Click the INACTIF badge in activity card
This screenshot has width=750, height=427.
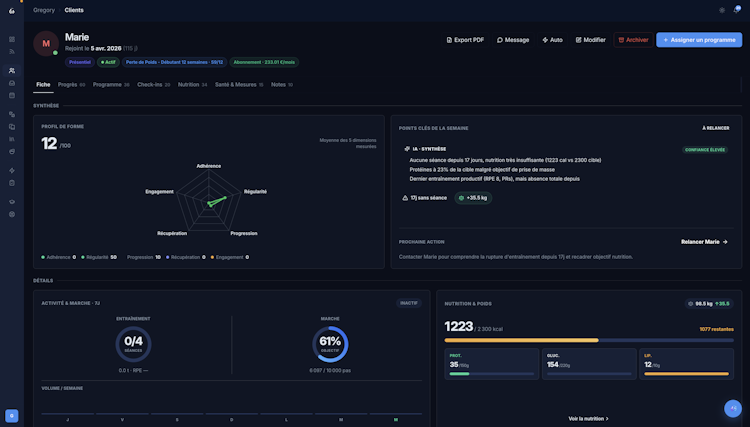(x=408, y=303)
